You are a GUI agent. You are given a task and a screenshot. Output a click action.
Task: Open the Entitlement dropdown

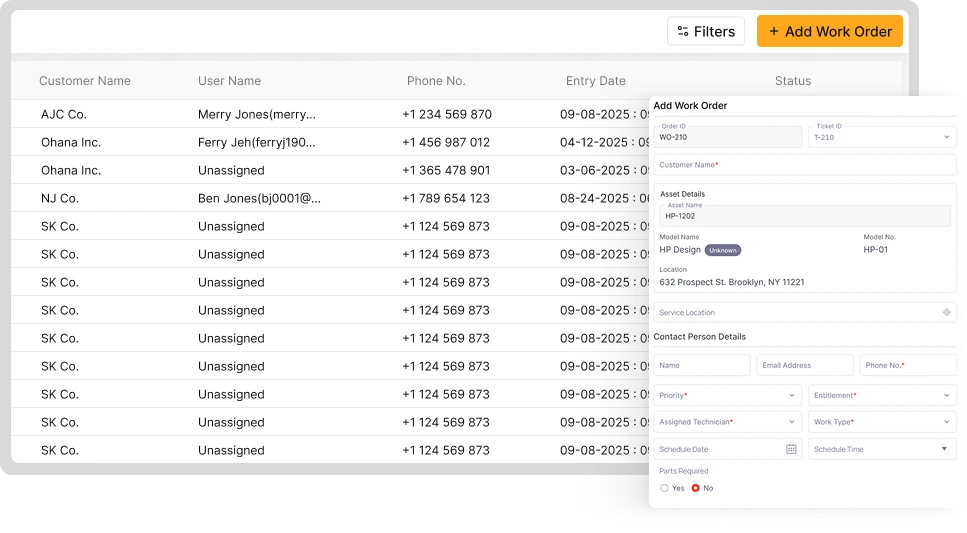pos(946,395)
